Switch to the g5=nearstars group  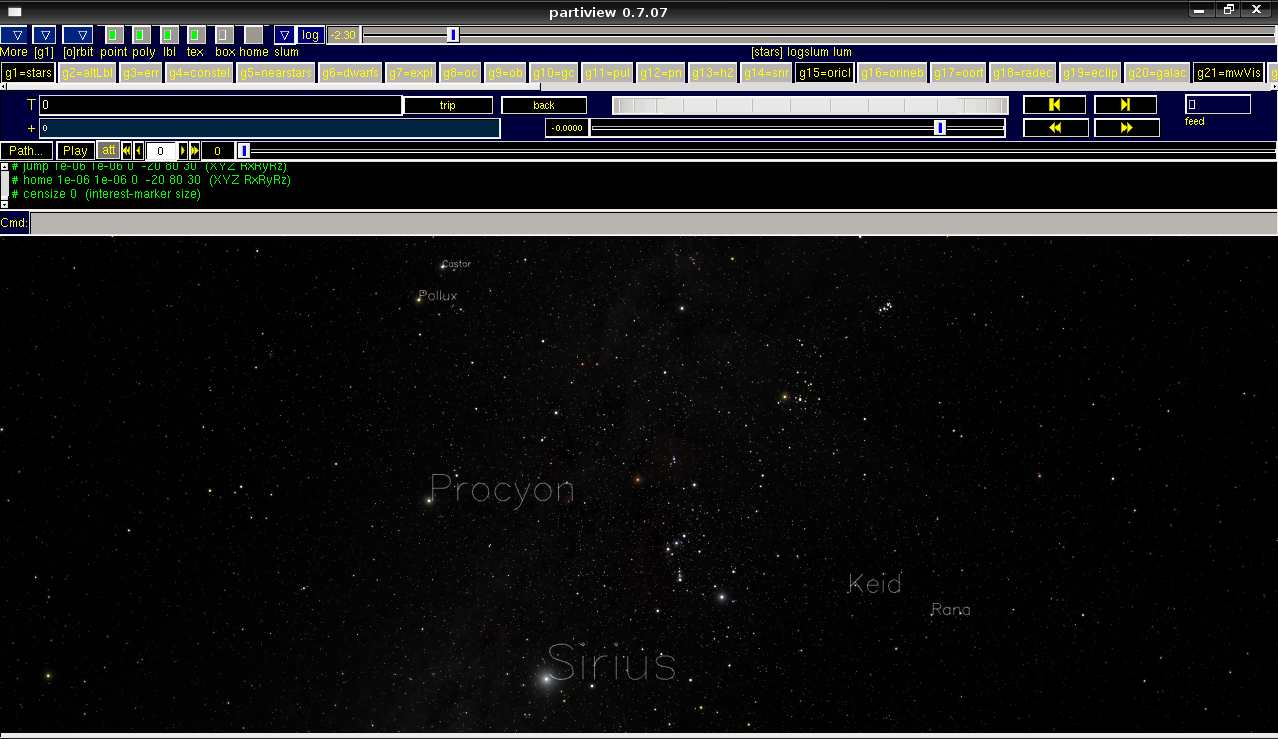coord(275,73)
